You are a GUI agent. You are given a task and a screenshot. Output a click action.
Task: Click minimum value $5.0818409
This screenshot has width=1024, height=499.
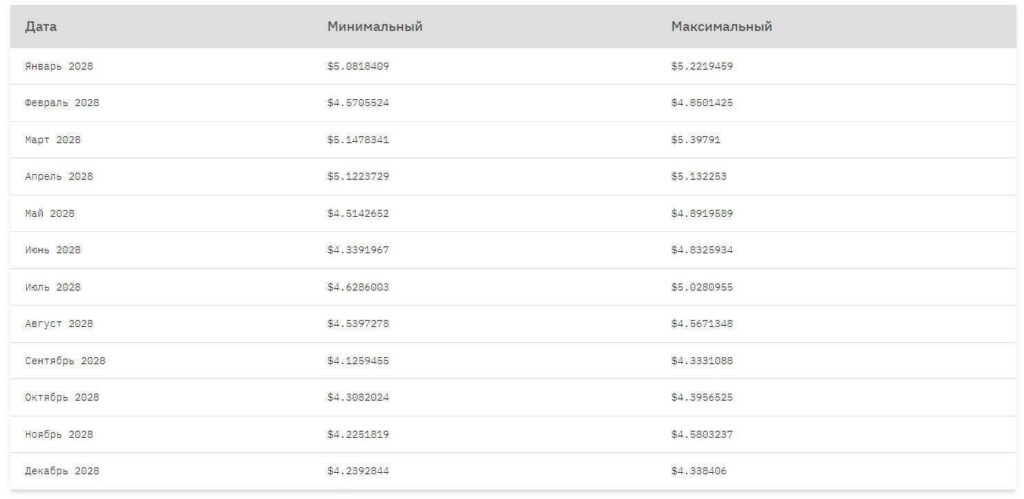[x=358, y=66]
